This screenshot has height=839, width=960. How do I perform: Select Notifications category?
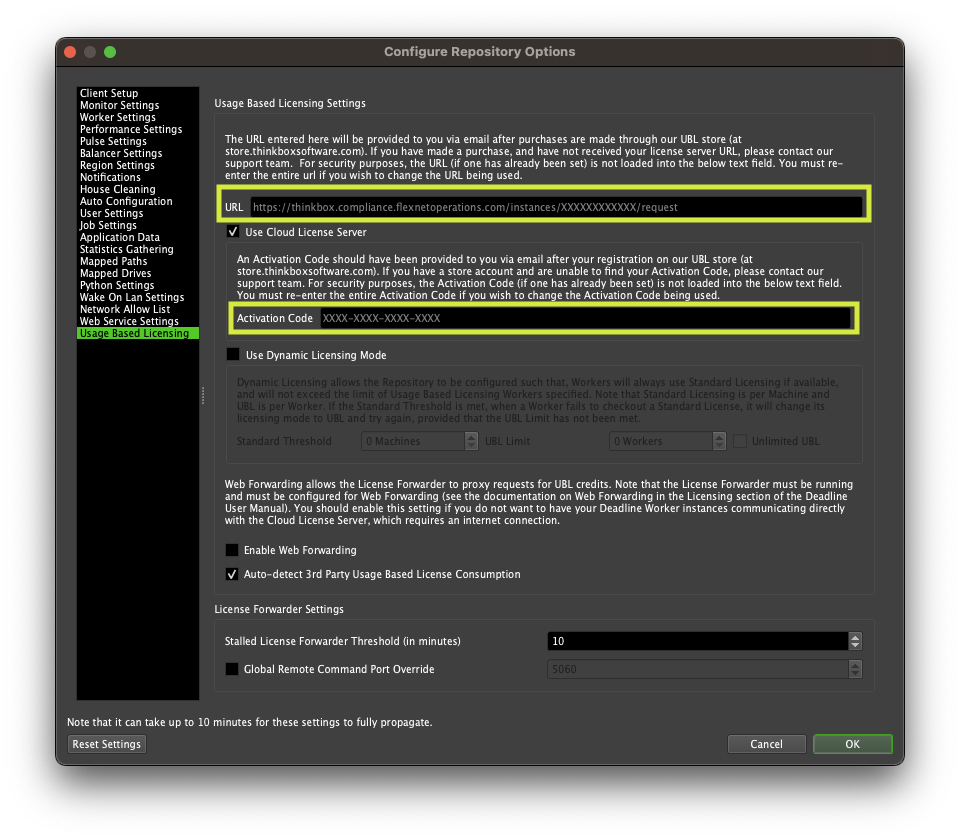point(138,177)
